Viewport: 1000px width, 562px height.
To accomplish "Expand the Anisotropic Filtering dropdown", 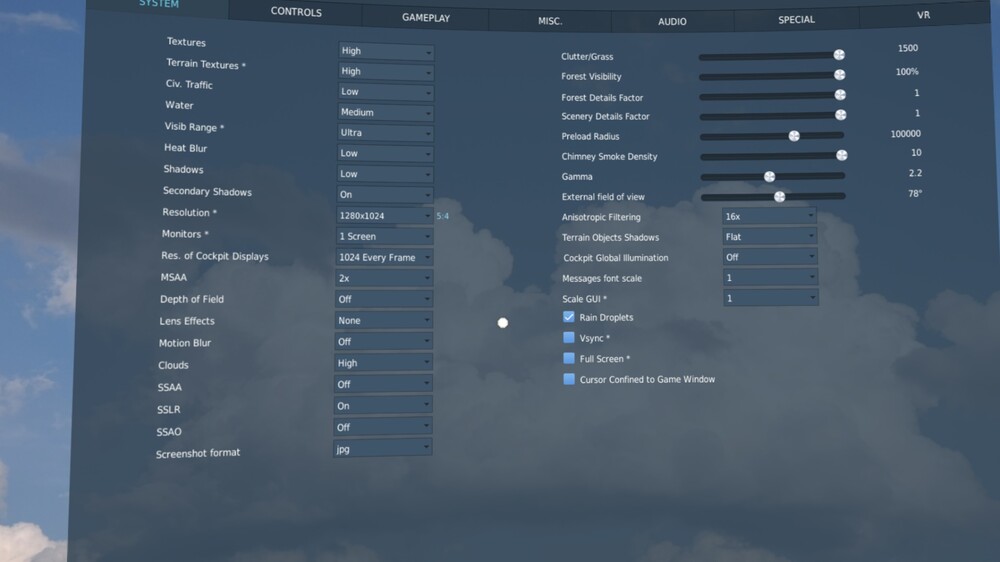I will tap(769, 216).
